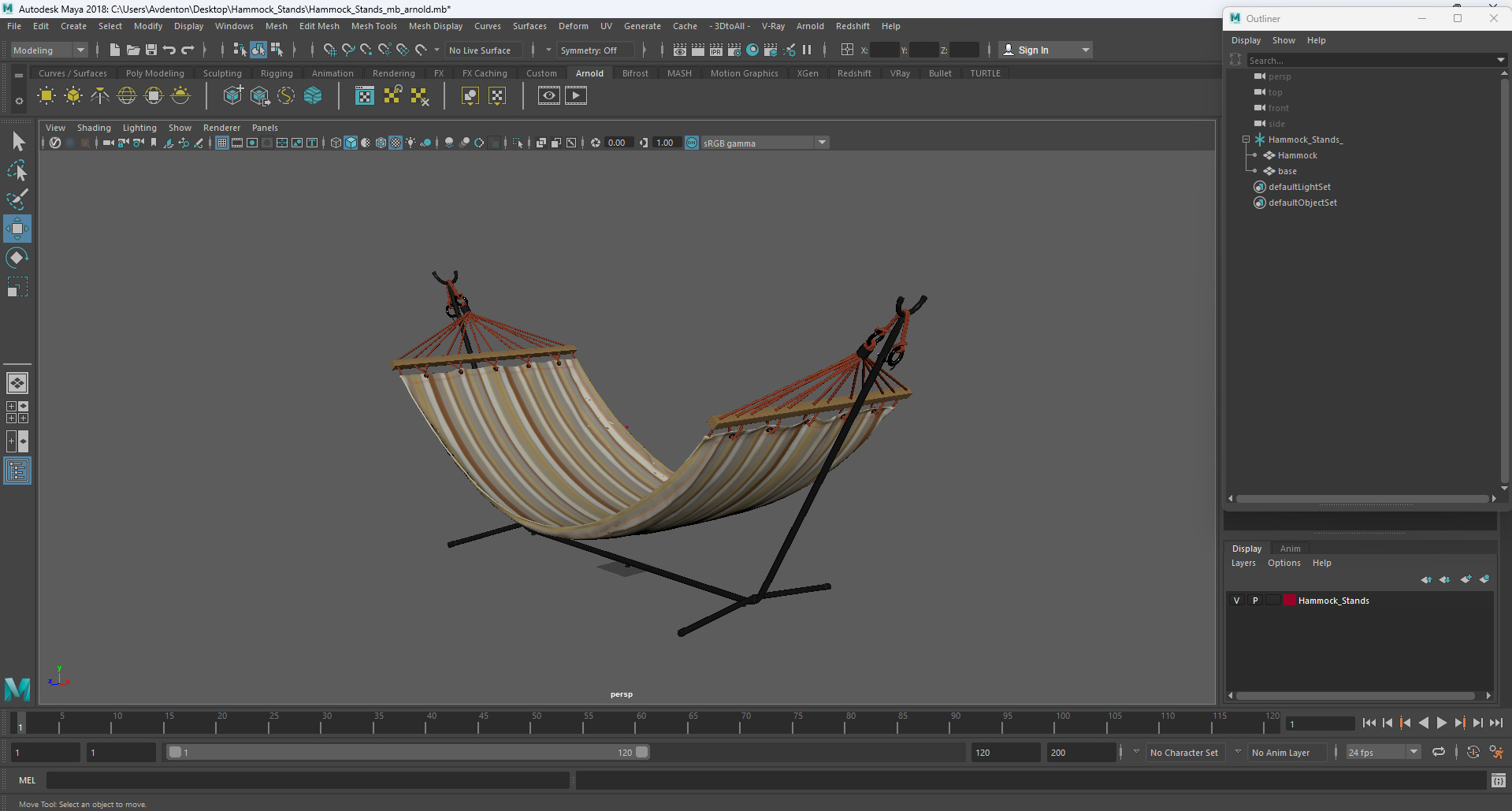Open the No Anim Layer dropdown
This screenshot has height=811, width=1512.
(1238, 752)
